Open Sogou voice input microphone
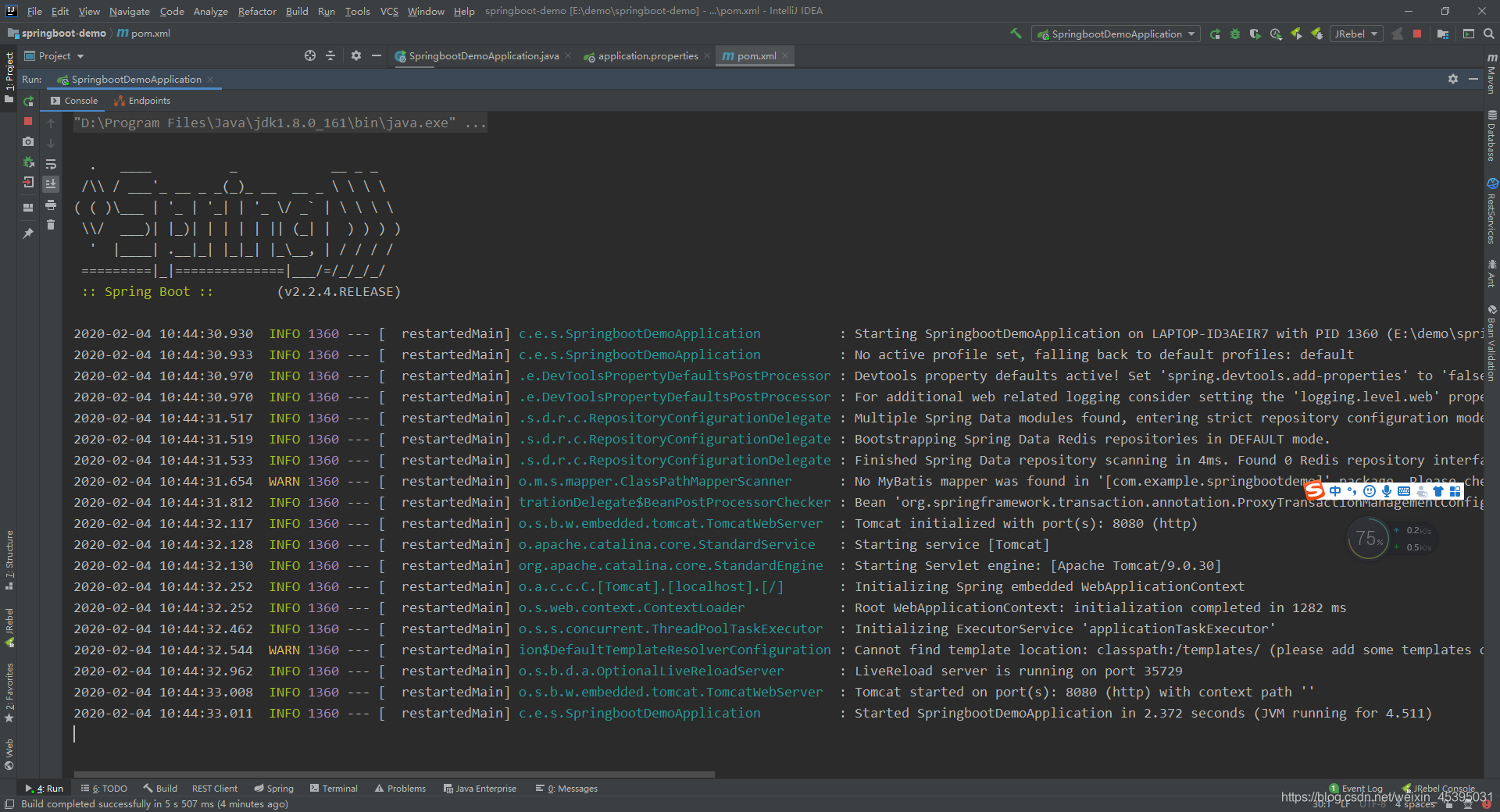 click(x=1387, y=491)
